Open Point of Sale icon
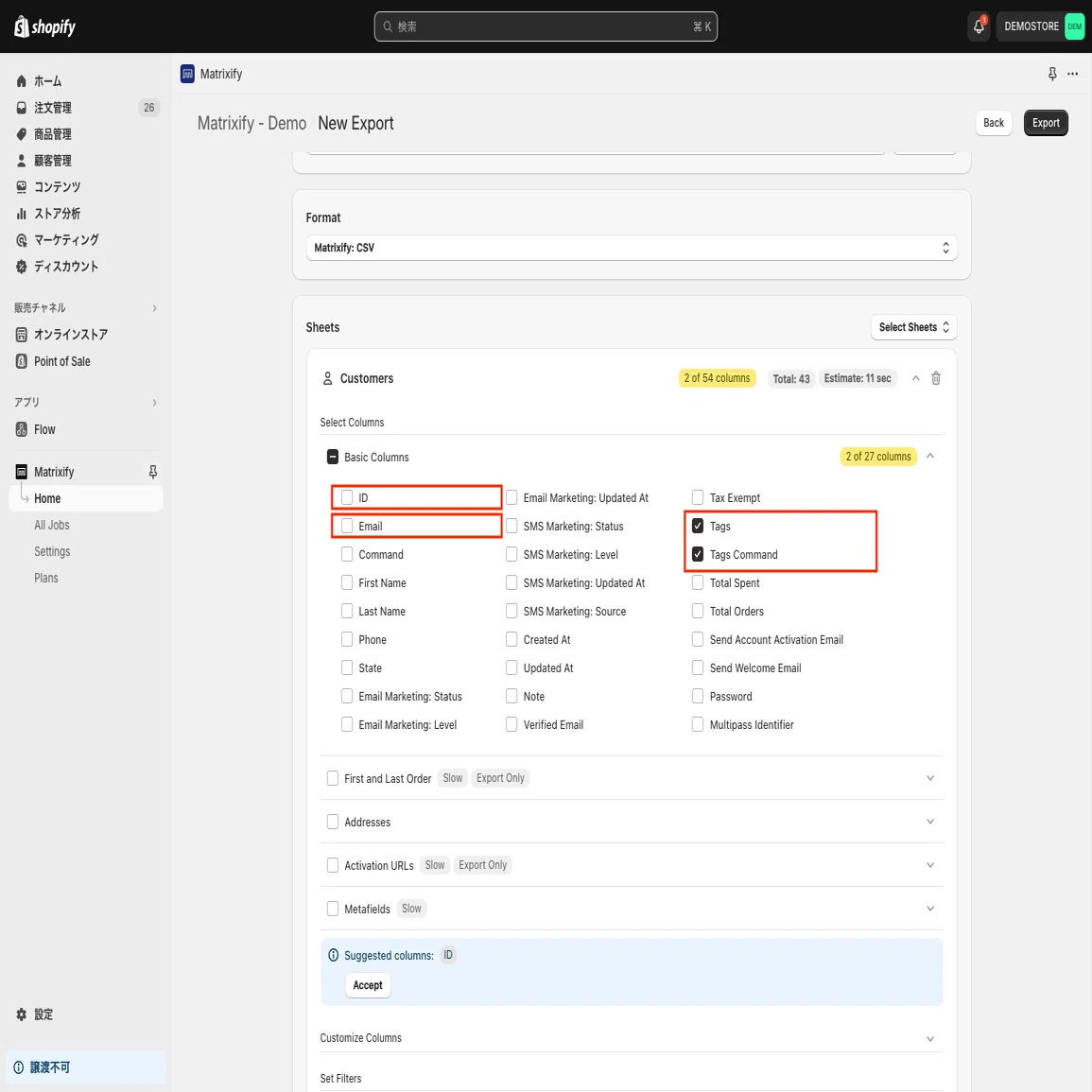1092x1092 pixels. (22, 361)
